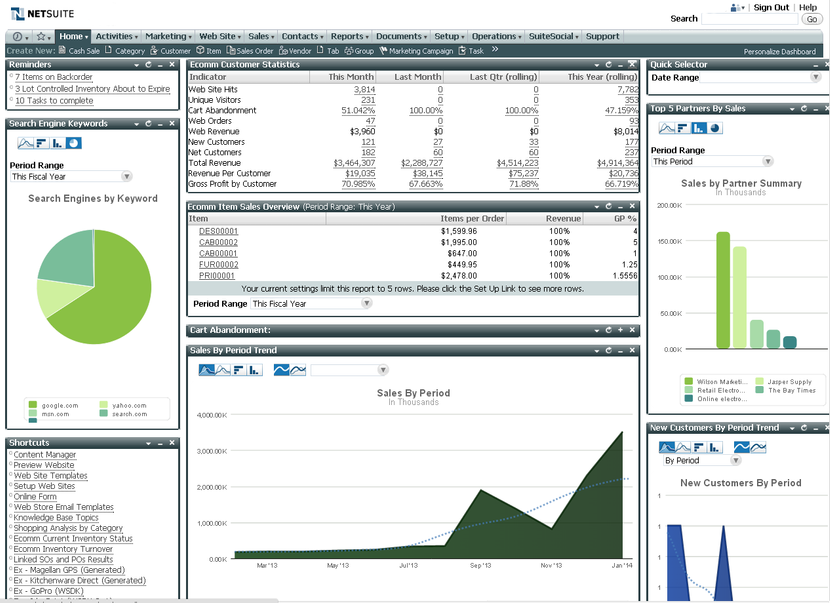Screen dimensions: 830x603
Task: Click the Search input field
Action: (735, 19)
